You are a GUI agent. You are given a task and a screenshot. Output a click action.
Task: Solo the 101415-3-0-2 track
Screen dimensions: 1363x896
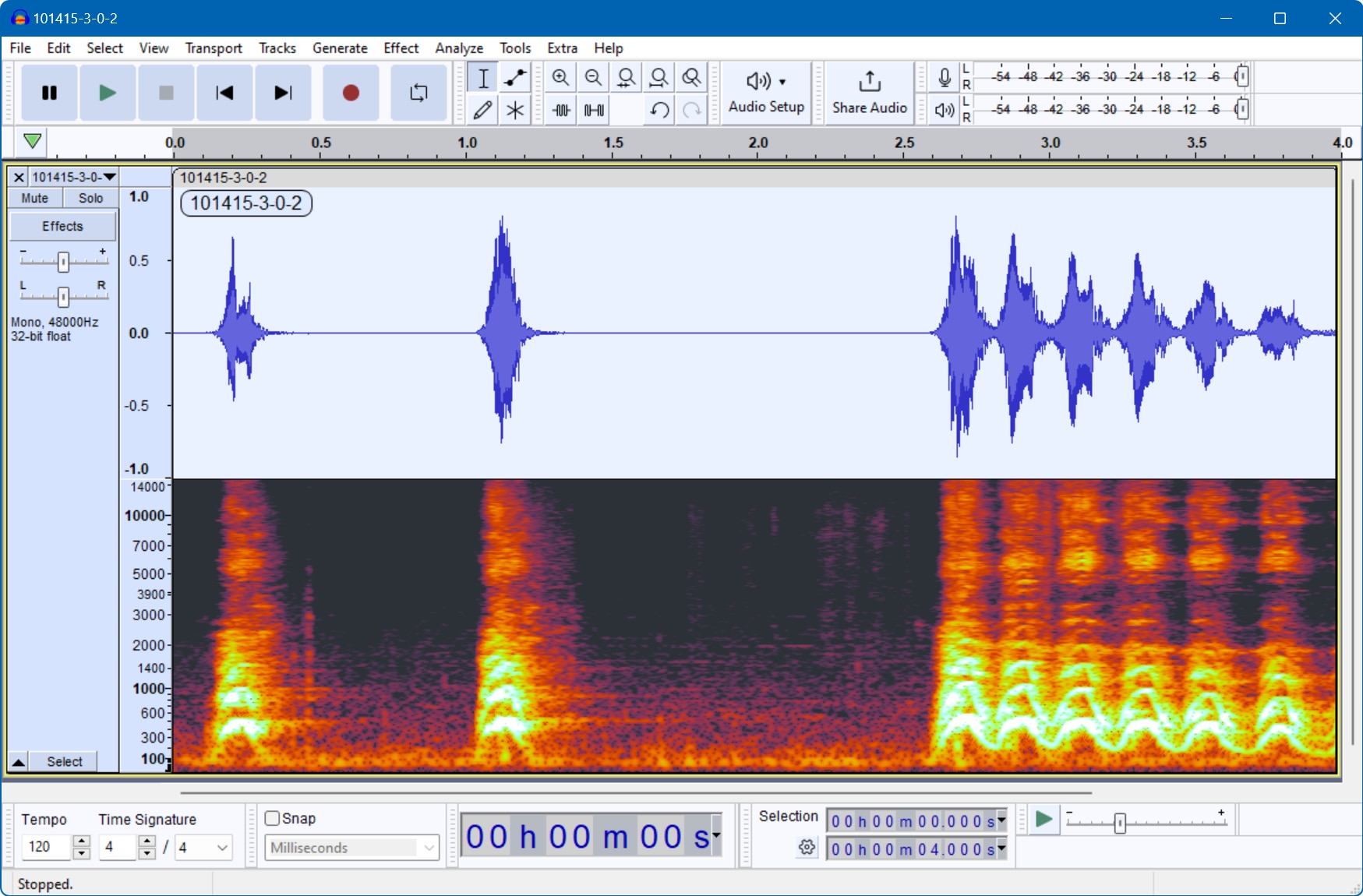click(90, 198)
